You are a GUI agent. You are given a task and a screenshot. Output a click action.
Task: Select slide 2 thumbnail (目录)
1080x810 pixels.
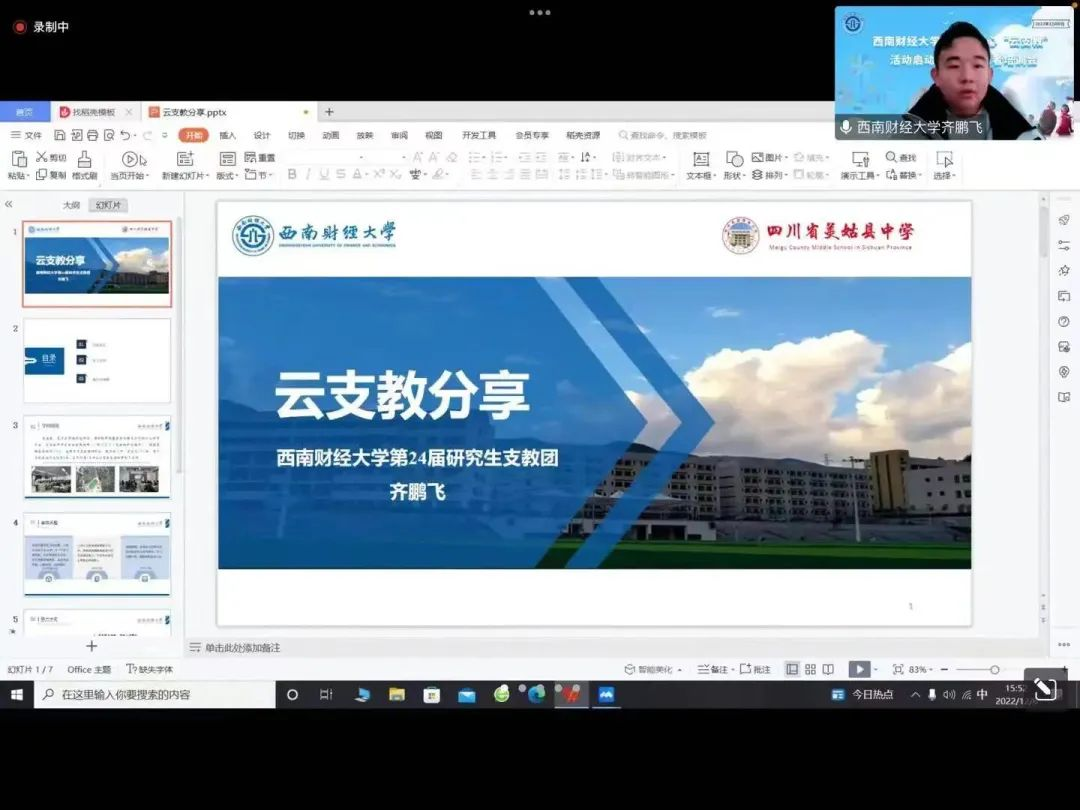(97, 360)
